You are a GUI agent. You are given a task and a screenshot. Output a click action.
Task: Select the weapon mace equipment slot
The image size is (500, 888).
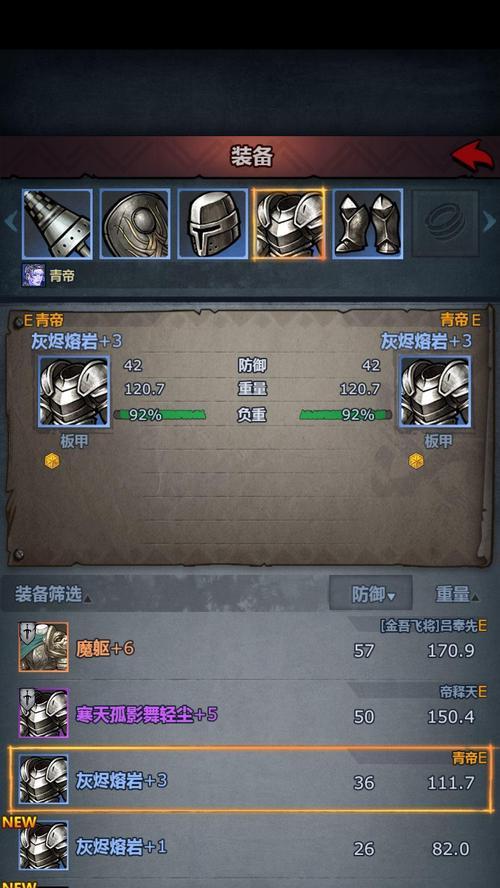click(57, 224)
